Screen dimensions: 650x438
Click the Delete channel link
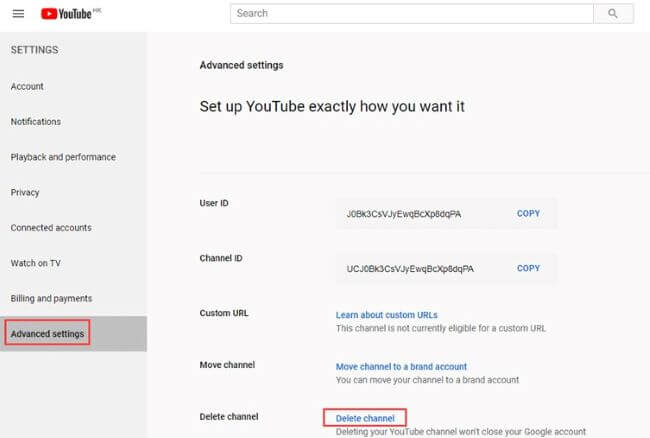click(x=365, y=418)
